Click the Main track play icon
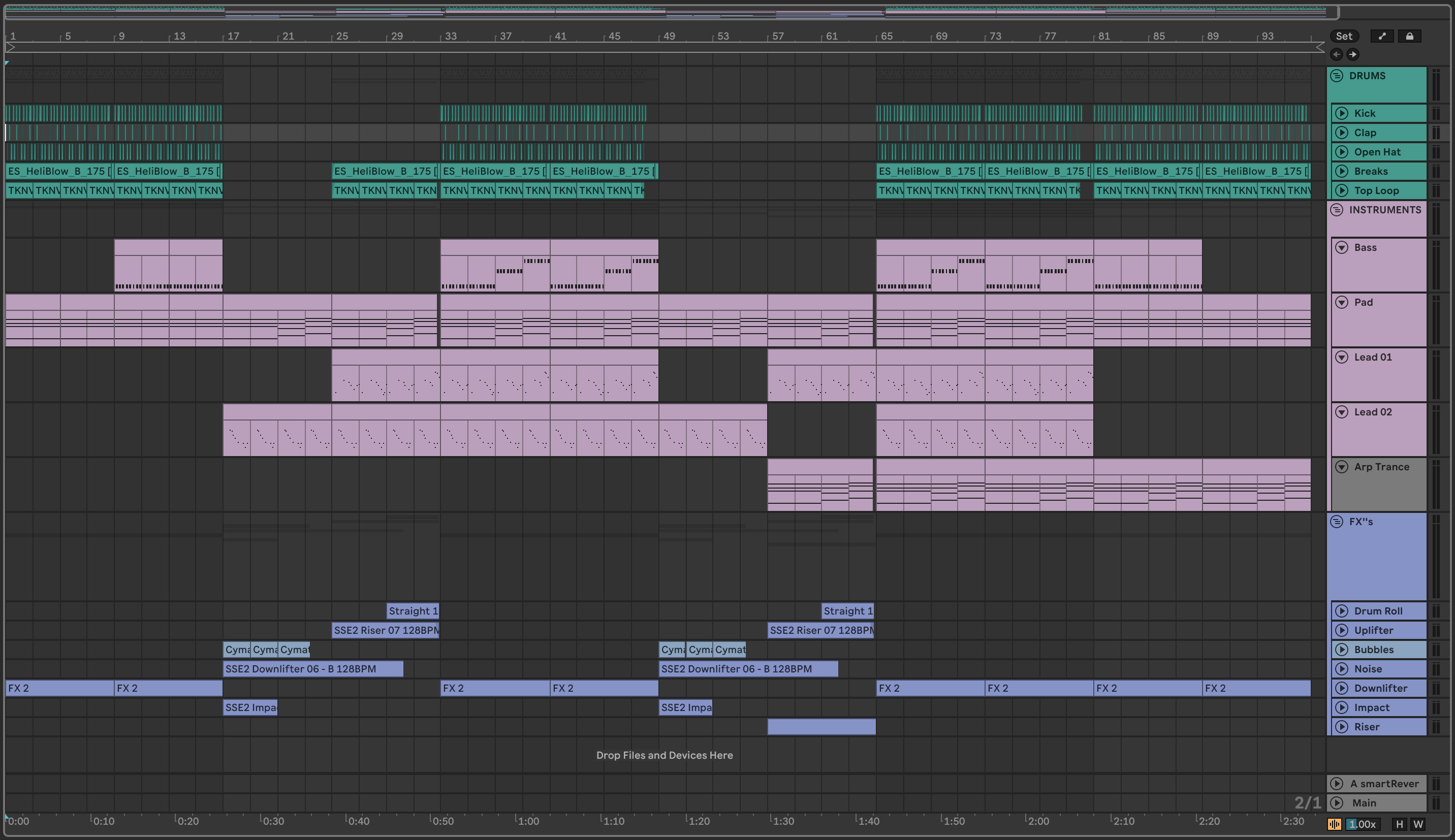The image size is (1455, 840). point(1337,803)
